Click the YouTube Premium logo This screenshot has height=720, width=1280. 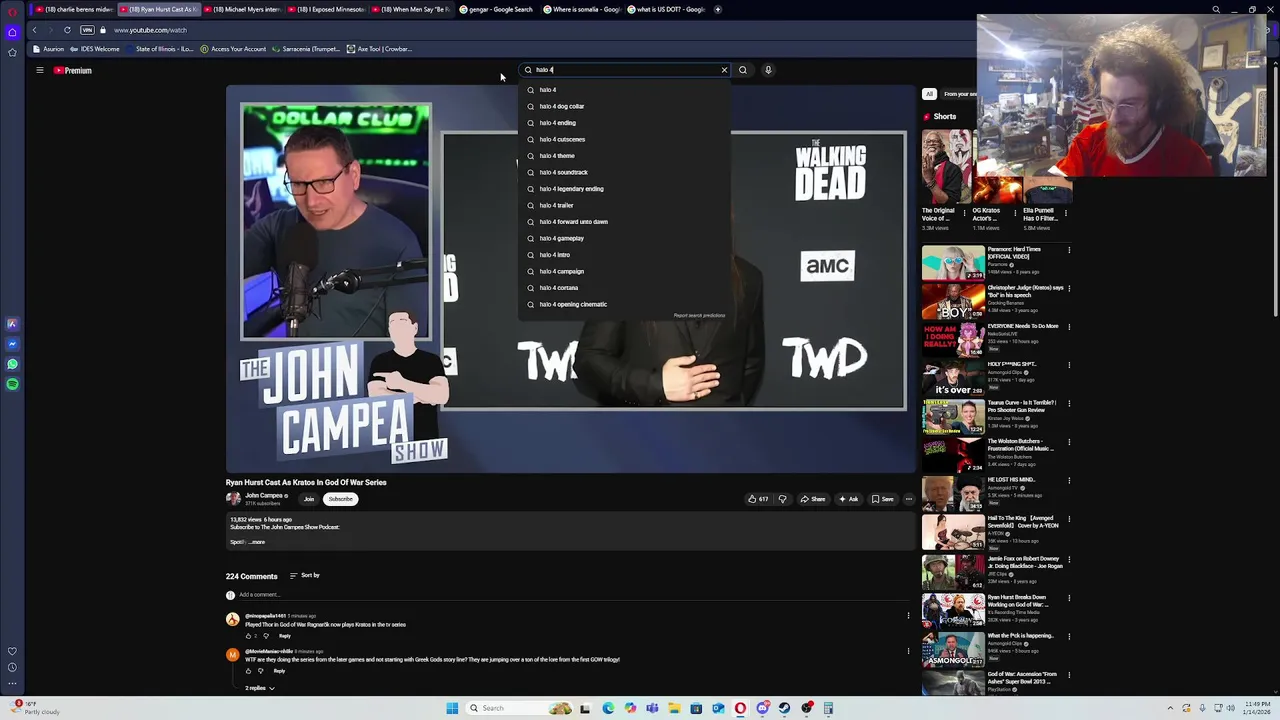73,70
